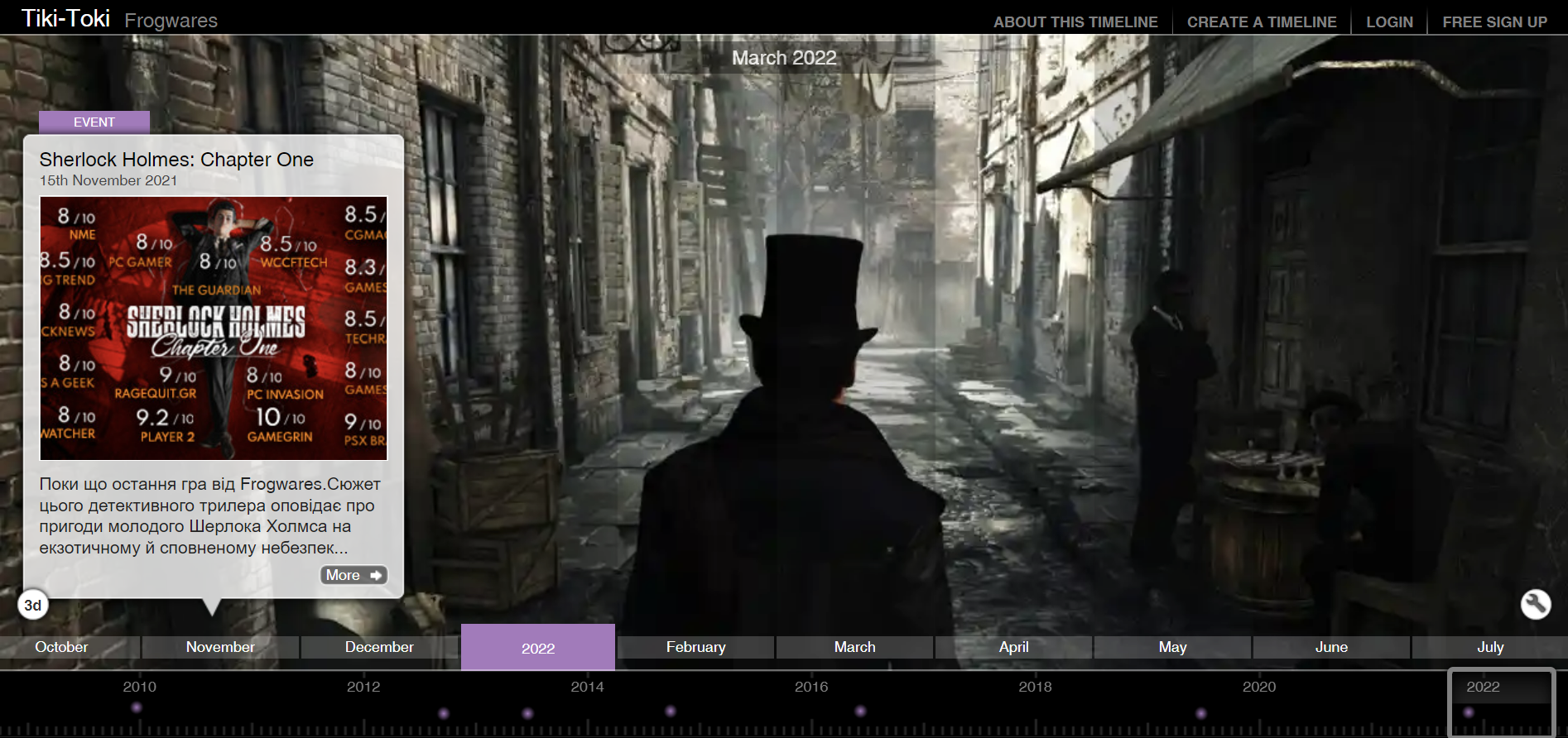
Task: Click the event dot after 2012
Action: (444, 713)
